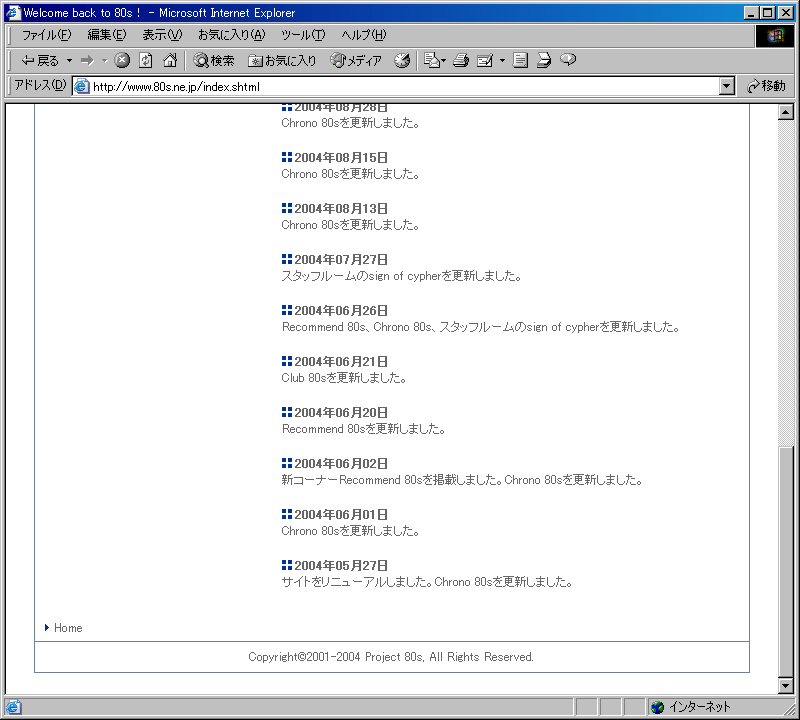
Task: Click the Recommend 80sを更新しました text line
Action: (x=364, y=429)
